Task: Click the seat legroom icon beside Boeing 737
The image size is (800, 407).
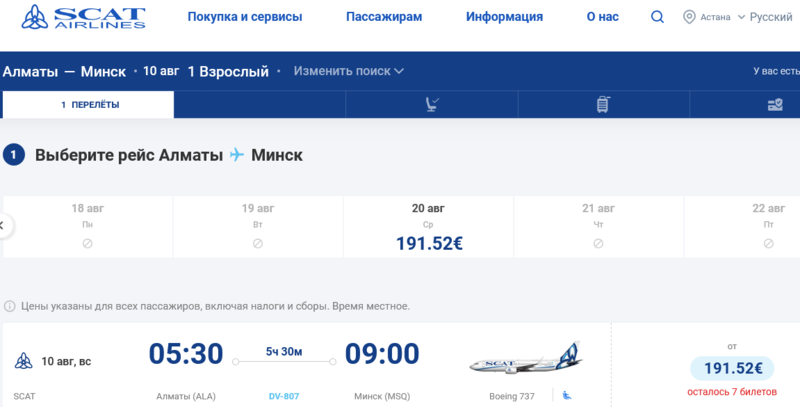Action: coord(566,395)
